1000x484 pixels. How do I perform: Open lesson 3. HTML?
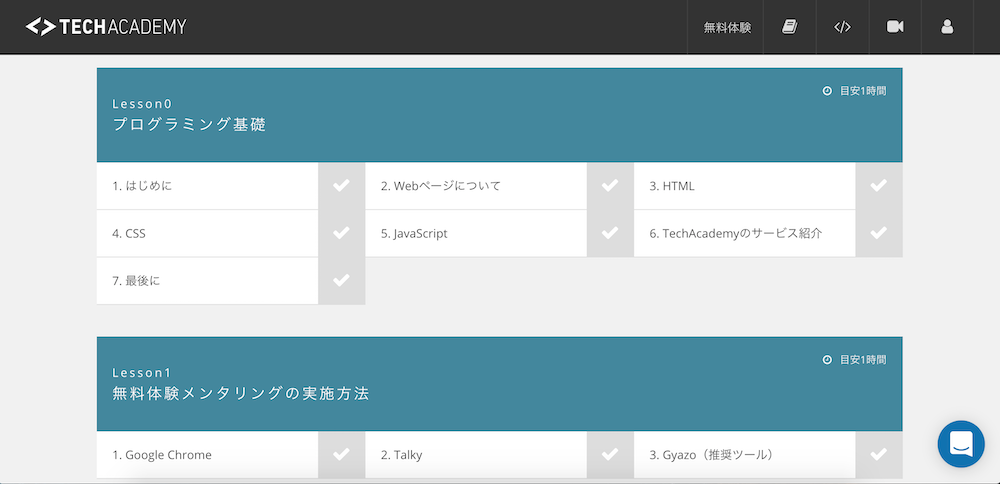pyautogui.click(x=744, y=186)
